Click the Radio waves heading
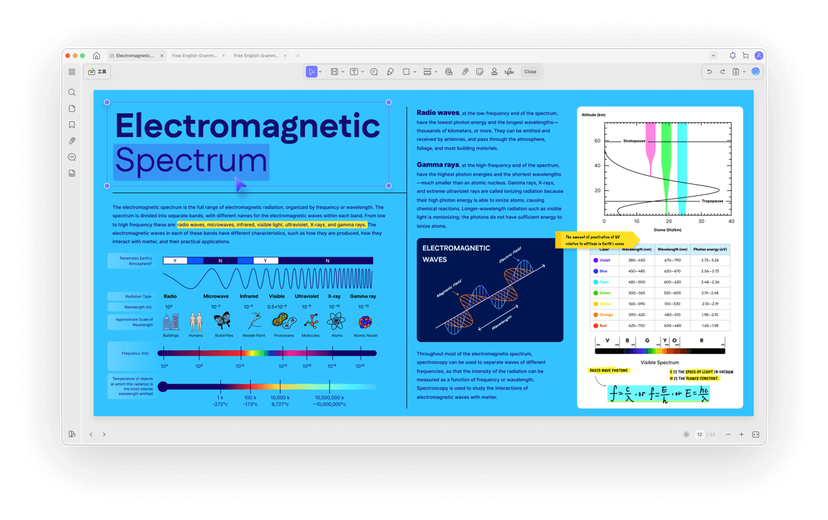Viewport: 828px width, 520px height. pos(438,112)
